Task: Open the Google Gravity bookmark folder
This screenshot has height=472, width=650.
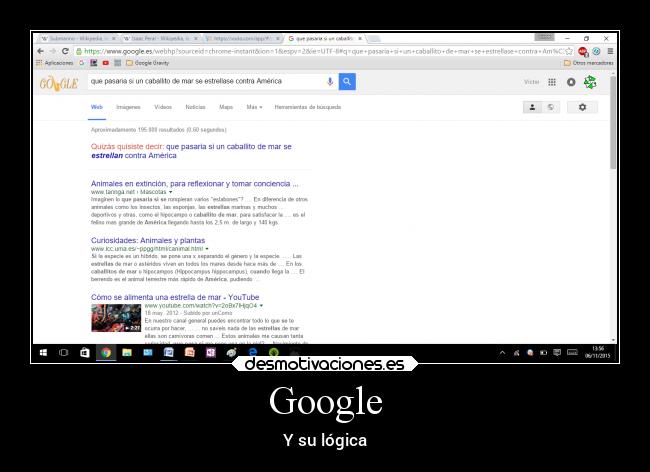Action: click(x=147, y=63)
